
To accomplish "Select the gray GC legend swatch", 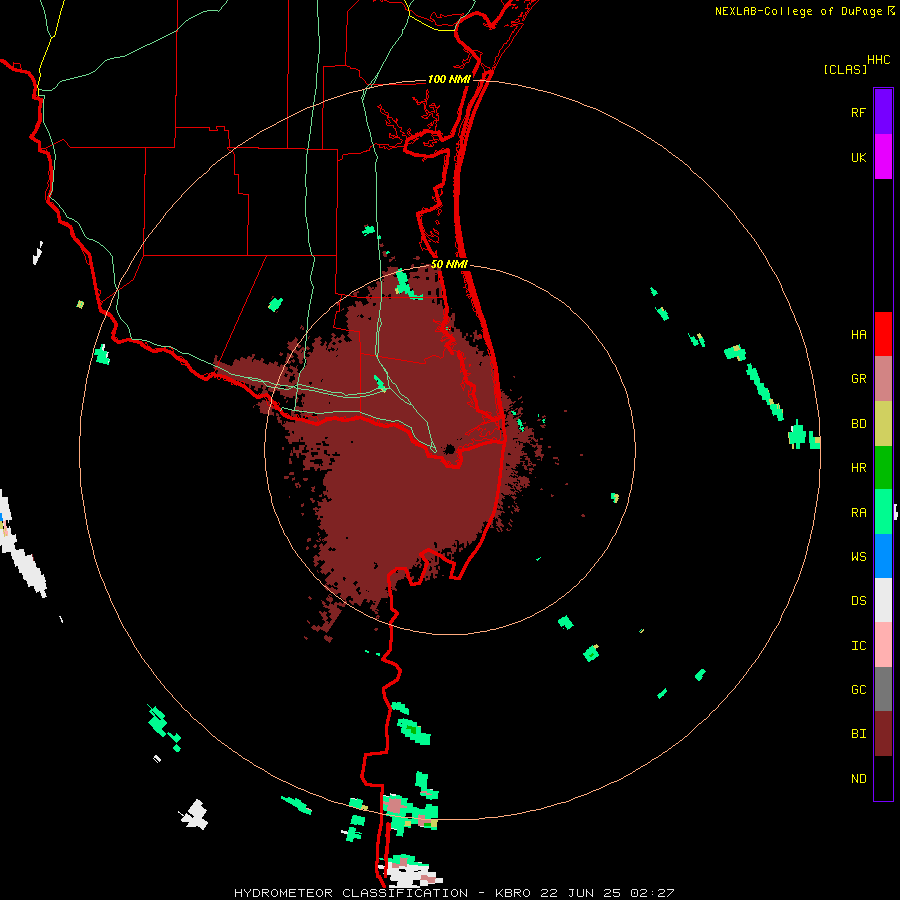I will tap(883, 689).
